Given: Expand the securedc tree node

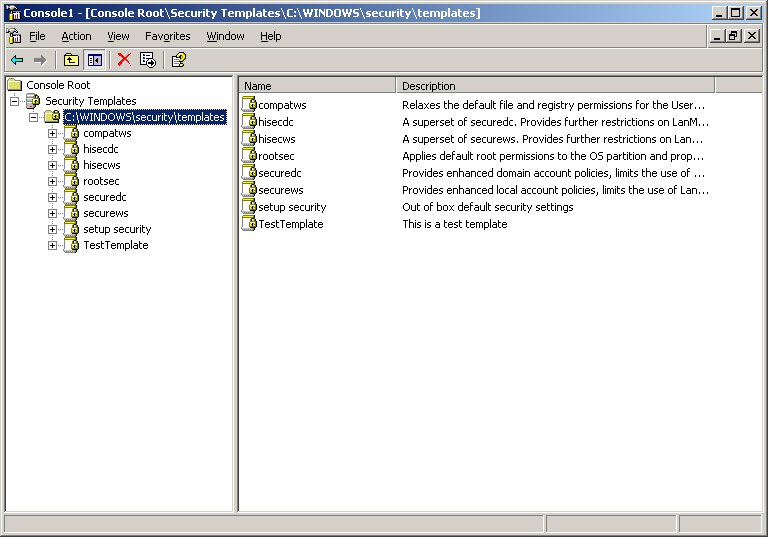Looking at the screenshot, I should (x=53, y=197).
